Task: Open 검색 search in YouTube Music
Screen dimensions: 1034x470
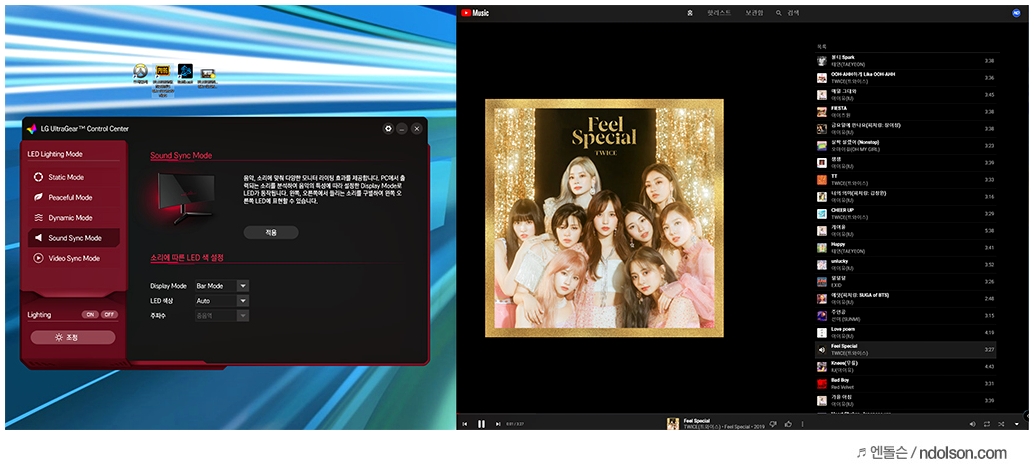Action: (787, 13)
